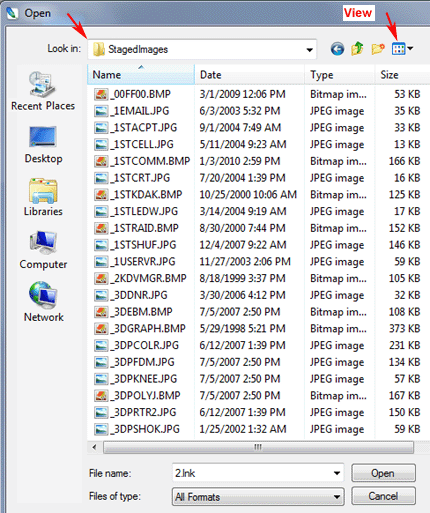Open Network in the places bar
The width and height of the screenshot is (430, 513).
pos(43,302)
